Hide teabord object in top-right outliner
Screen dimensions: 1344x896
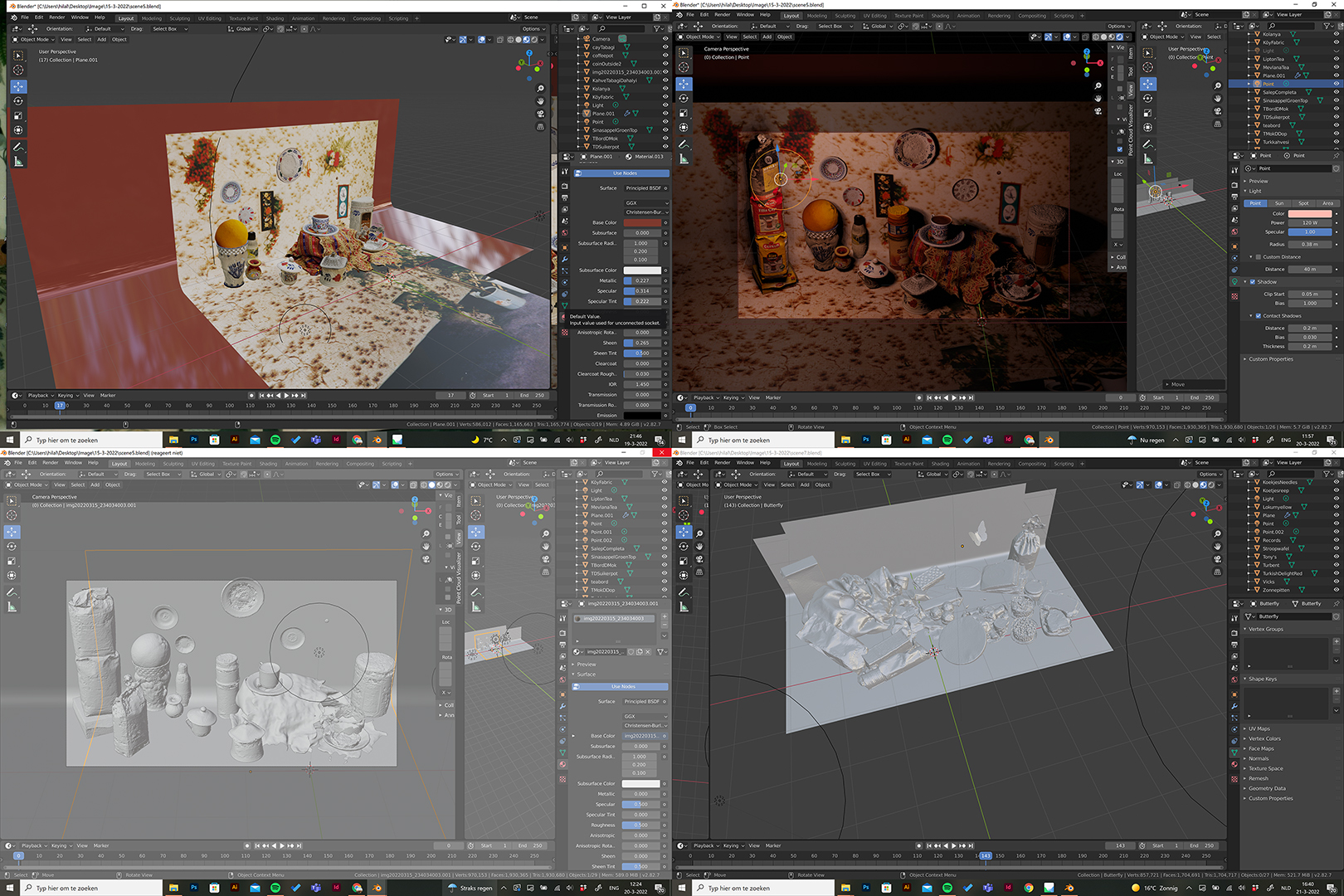pos(1336,125)
